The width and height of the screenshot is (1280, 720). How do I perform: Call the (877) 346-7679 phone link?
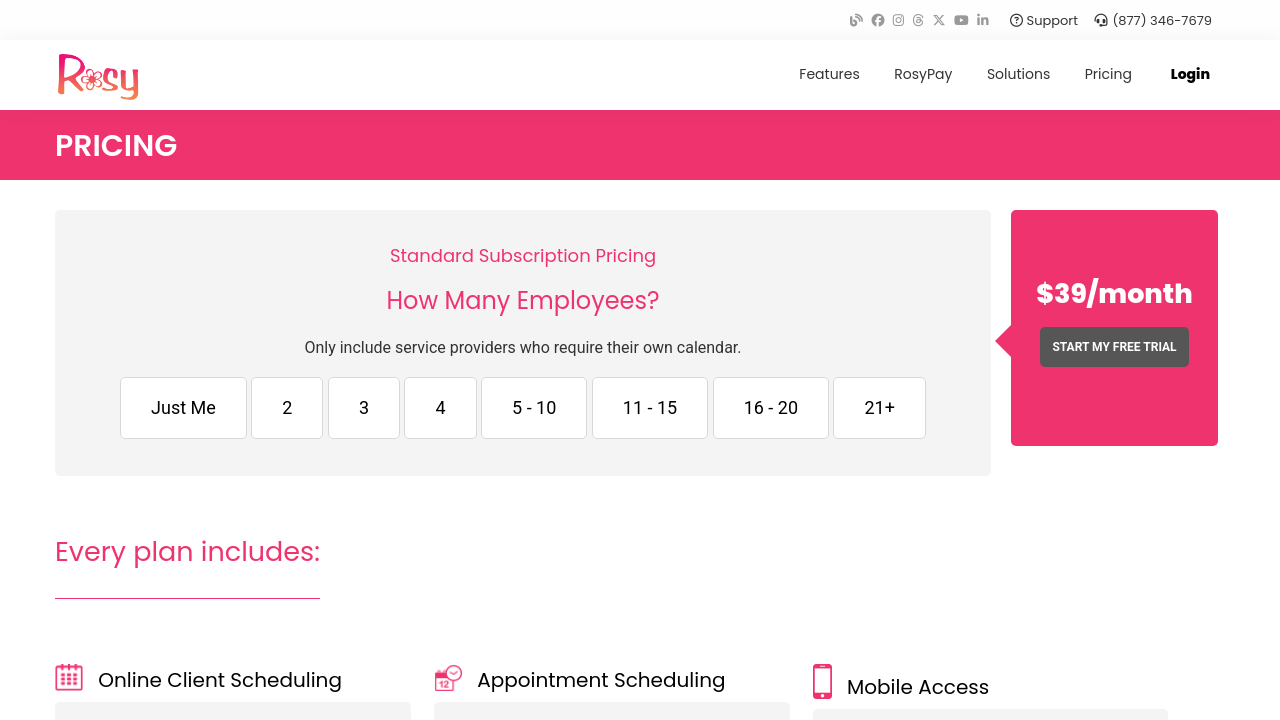[x=1153, y=20]
